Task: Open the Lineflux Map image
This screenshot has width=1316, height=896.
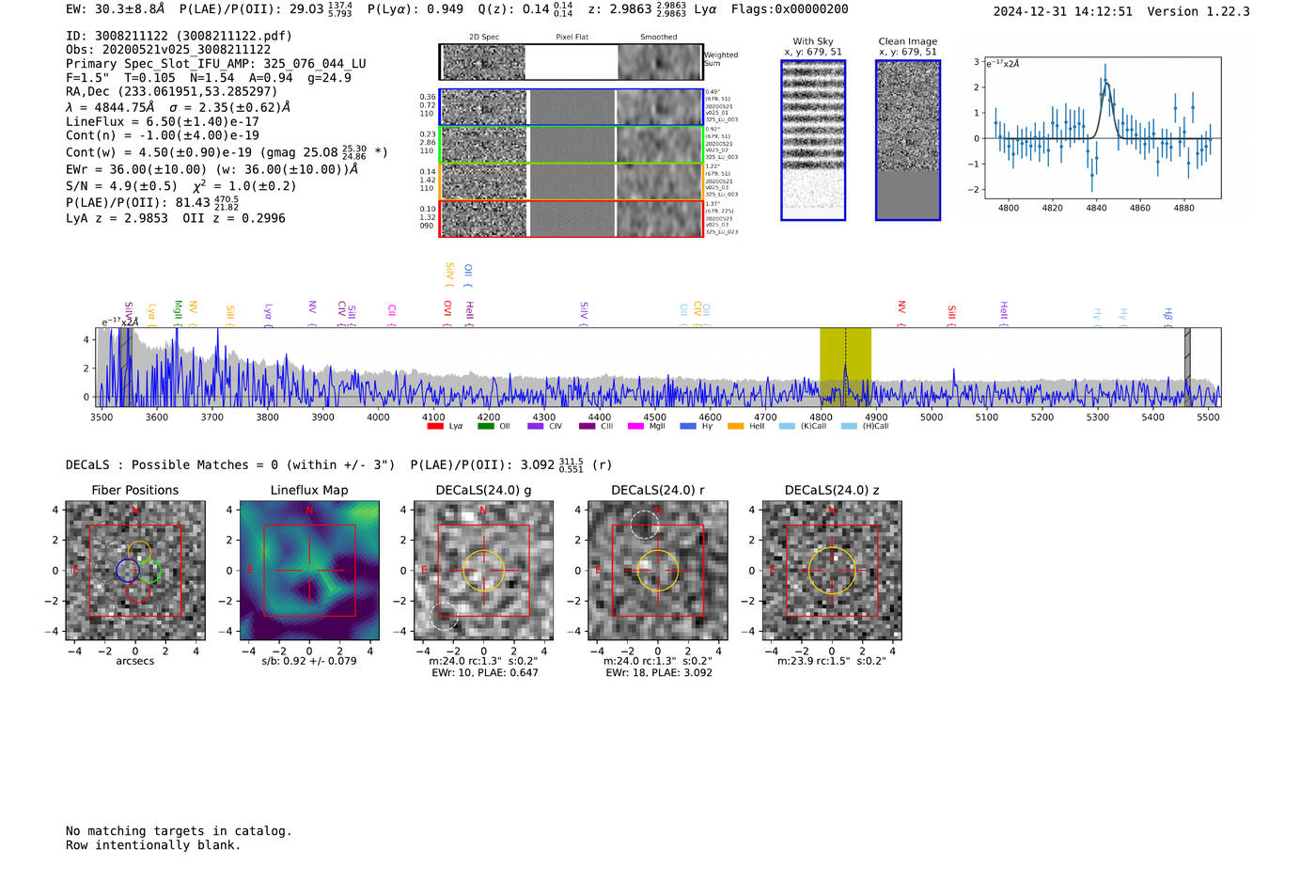Action: click(x=309, y=571)
